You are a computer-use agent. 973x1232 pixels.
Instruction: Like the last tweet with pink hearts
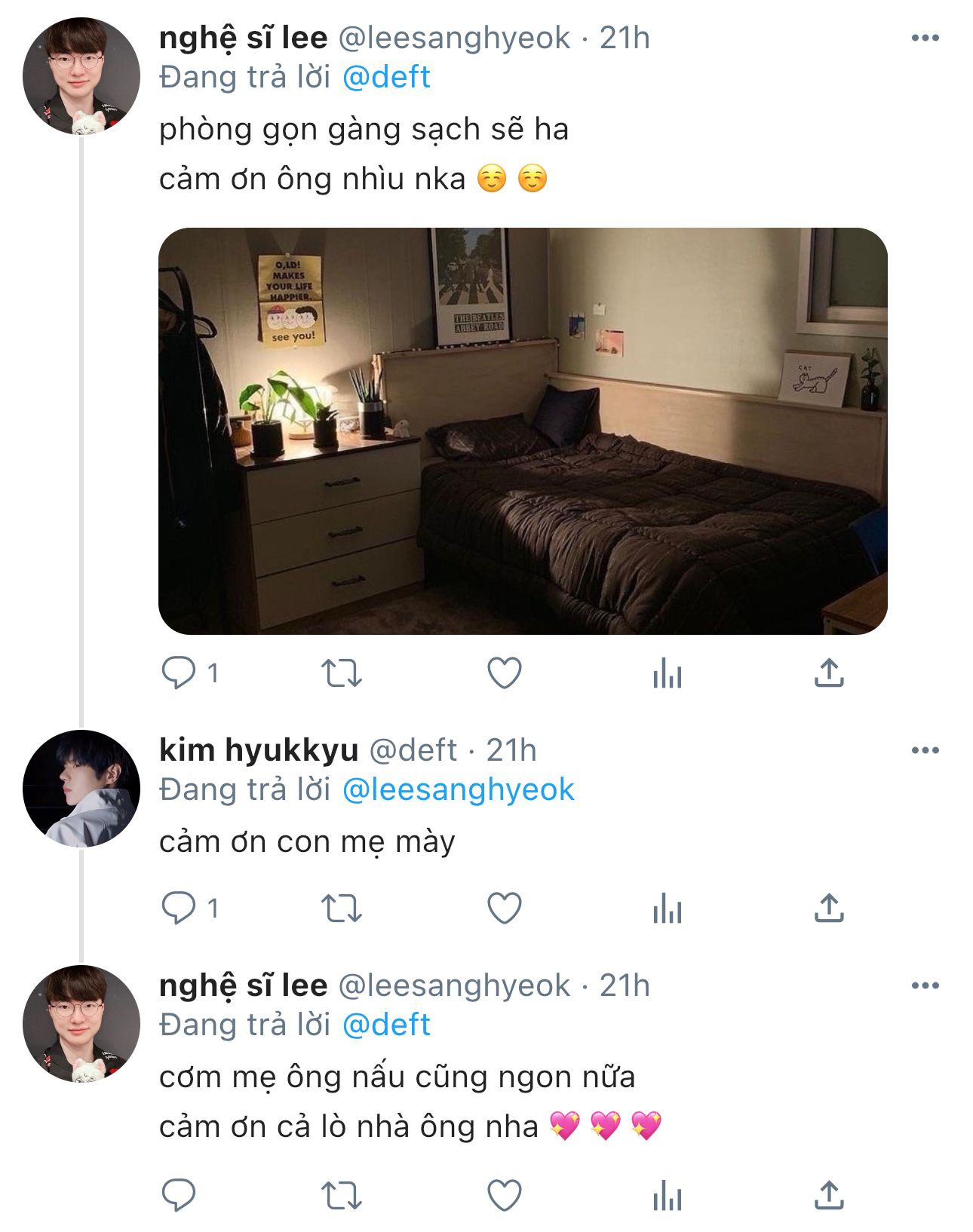(x=505, y=1196)
